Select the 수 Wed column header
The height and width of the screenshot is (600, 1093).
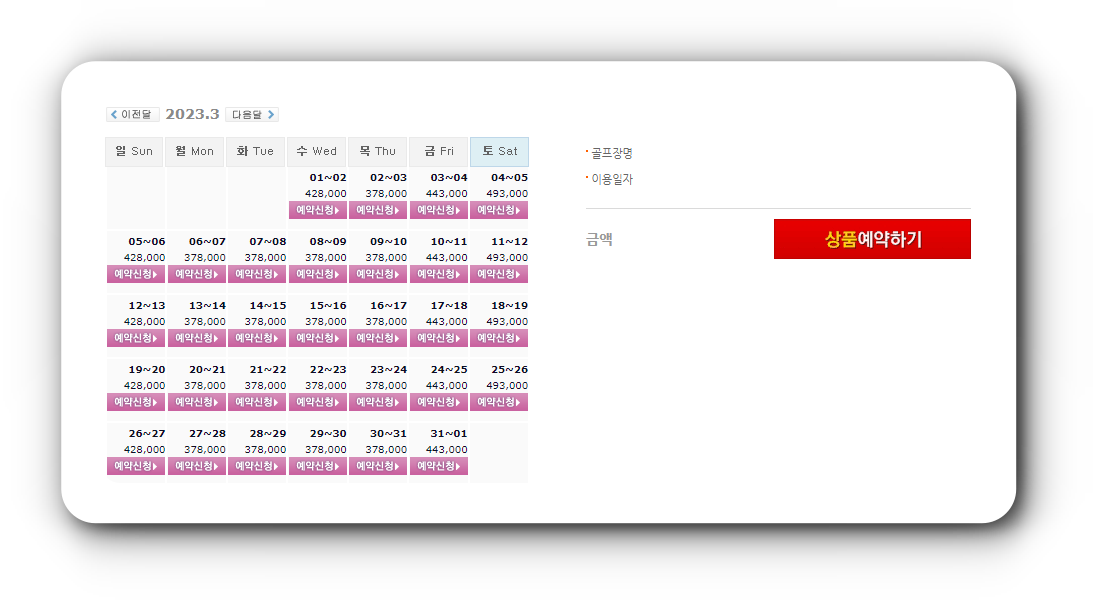316,151
